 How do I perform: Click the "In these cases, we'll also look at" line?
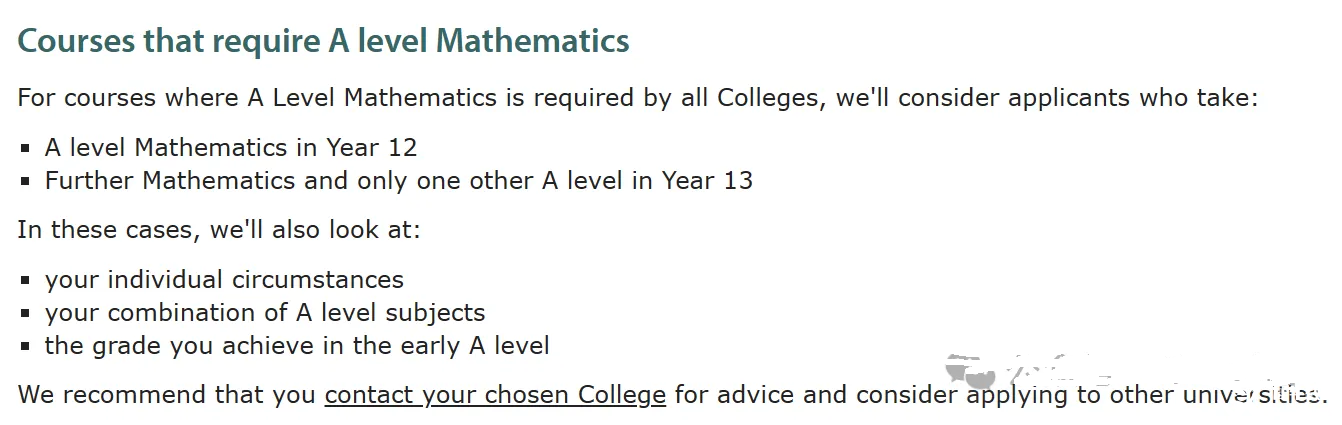[220, 229]
